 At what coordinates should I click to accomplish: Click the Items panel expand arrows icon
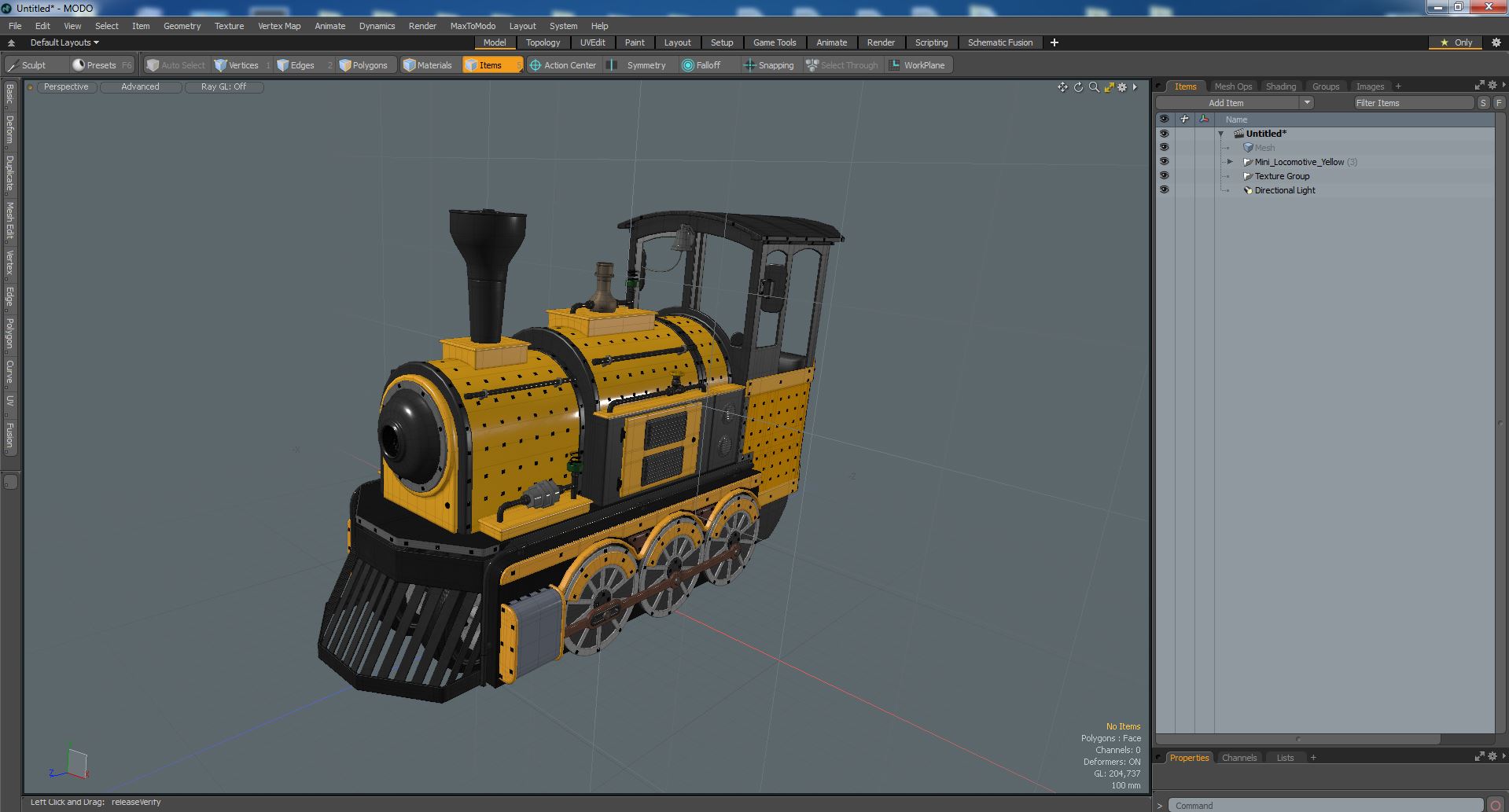coord(1479,86)
